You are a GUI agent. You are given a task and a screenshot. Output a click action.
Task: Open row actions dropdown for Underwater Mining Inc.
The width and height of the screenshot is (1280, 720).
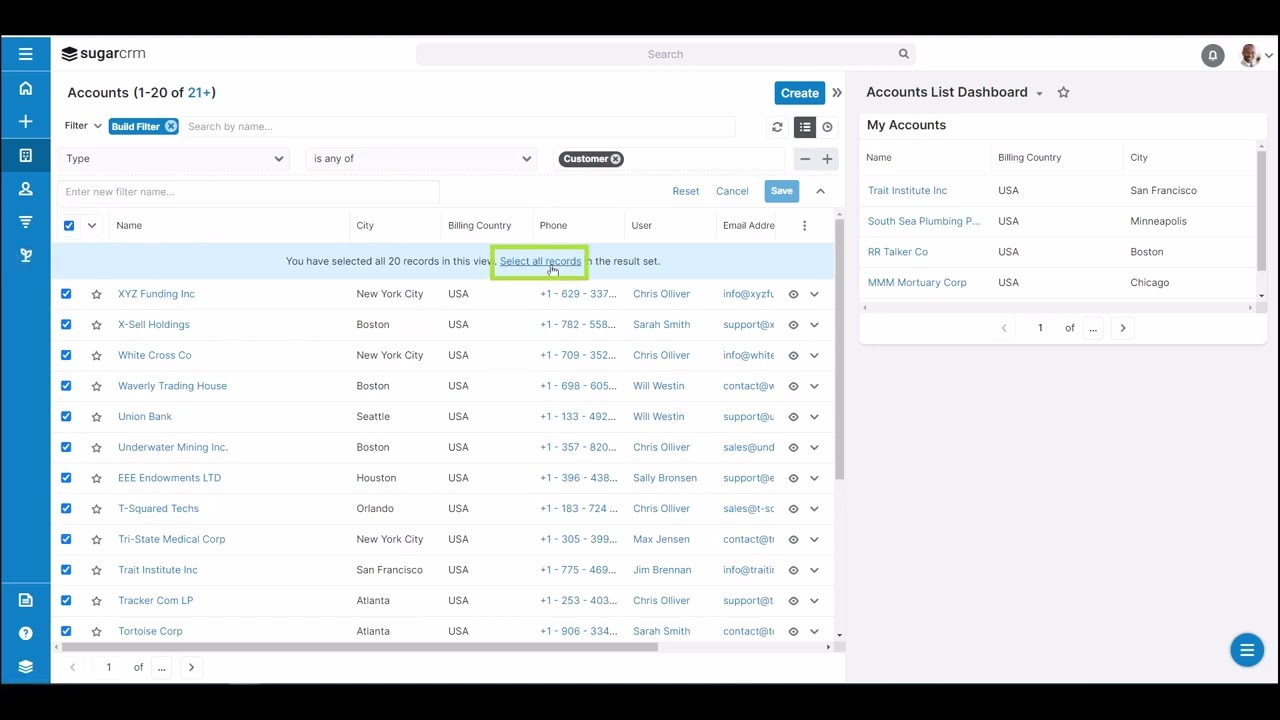(x=814, y=448)
